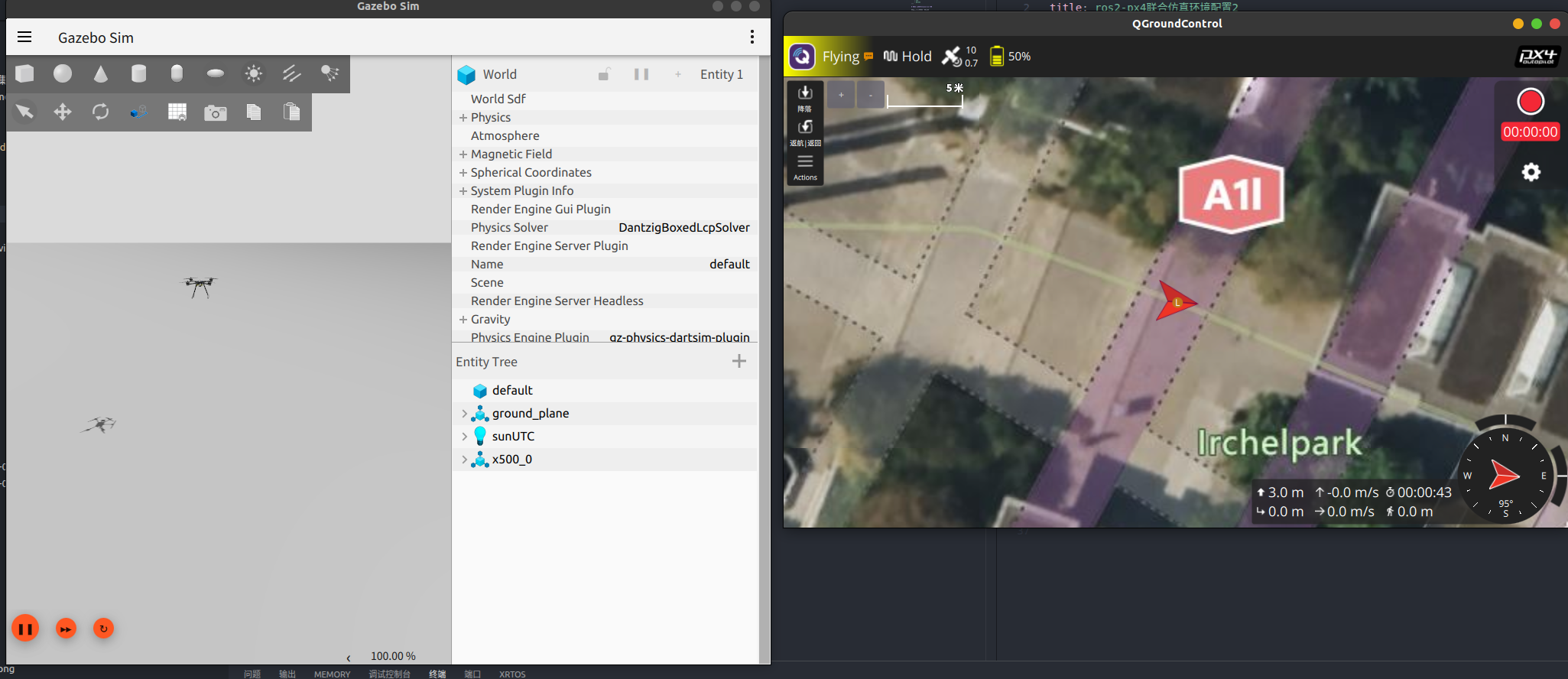
Task: Expand the x500_0 entity tree node
Action: 464,460
